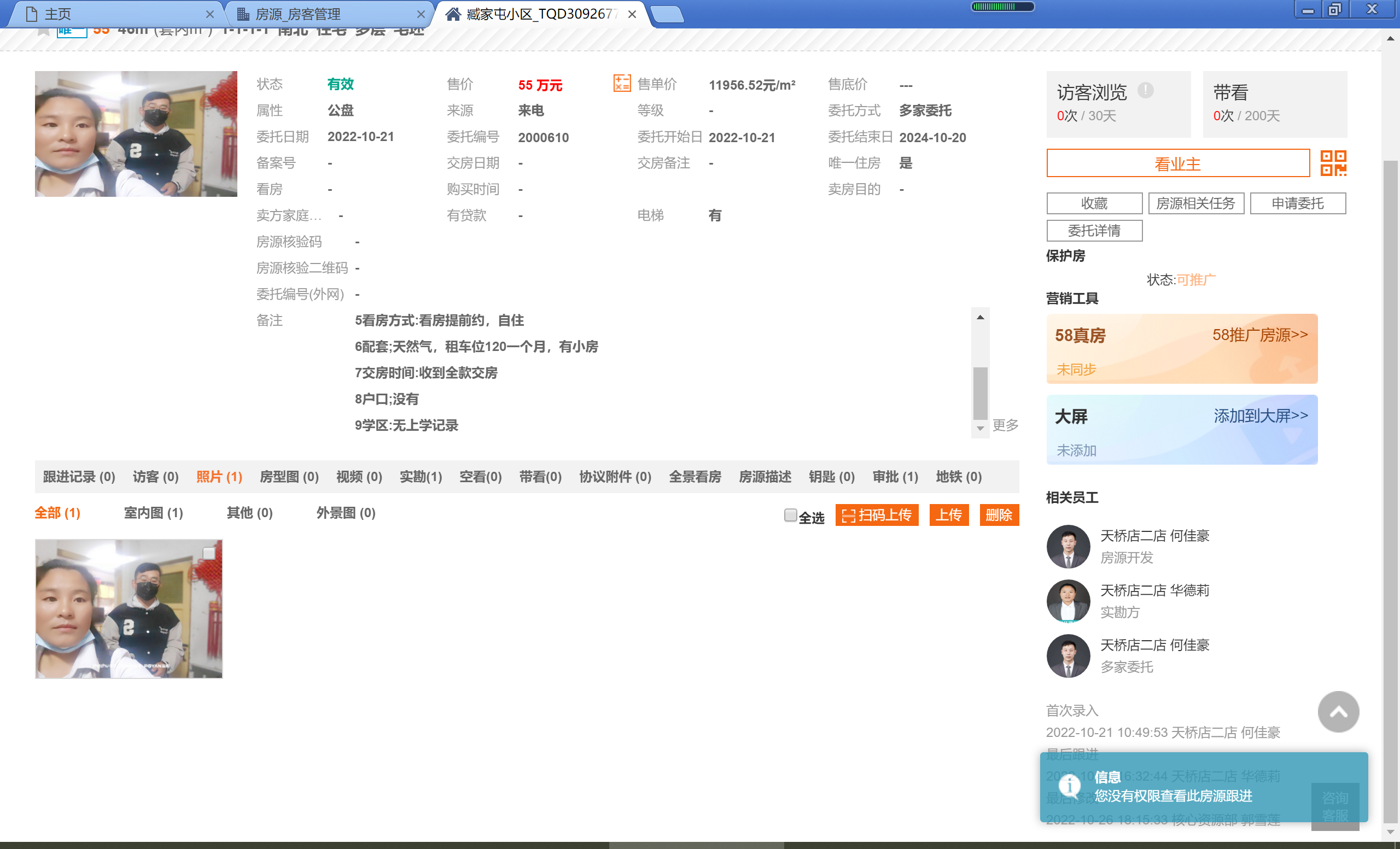Open the 地铁 (0) tab

pyautogui.click(x=959, y=477)
